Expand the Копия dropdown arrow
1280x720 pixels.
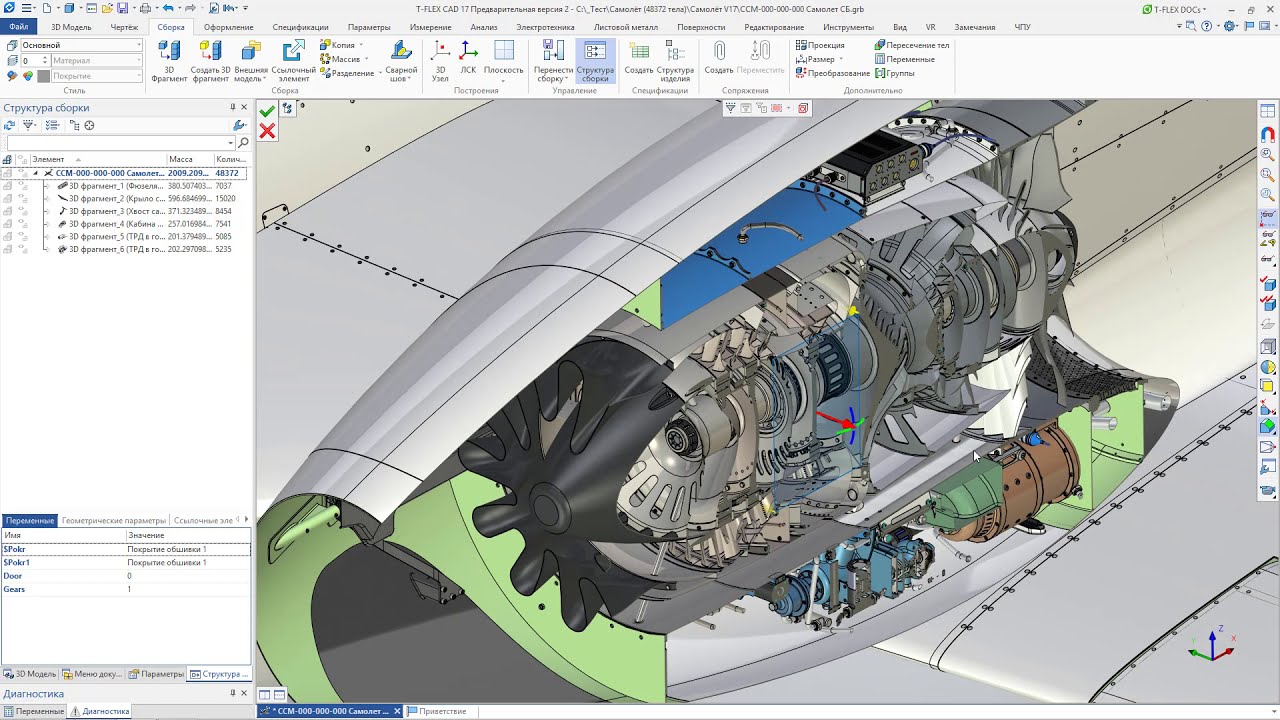coord(361,45)
